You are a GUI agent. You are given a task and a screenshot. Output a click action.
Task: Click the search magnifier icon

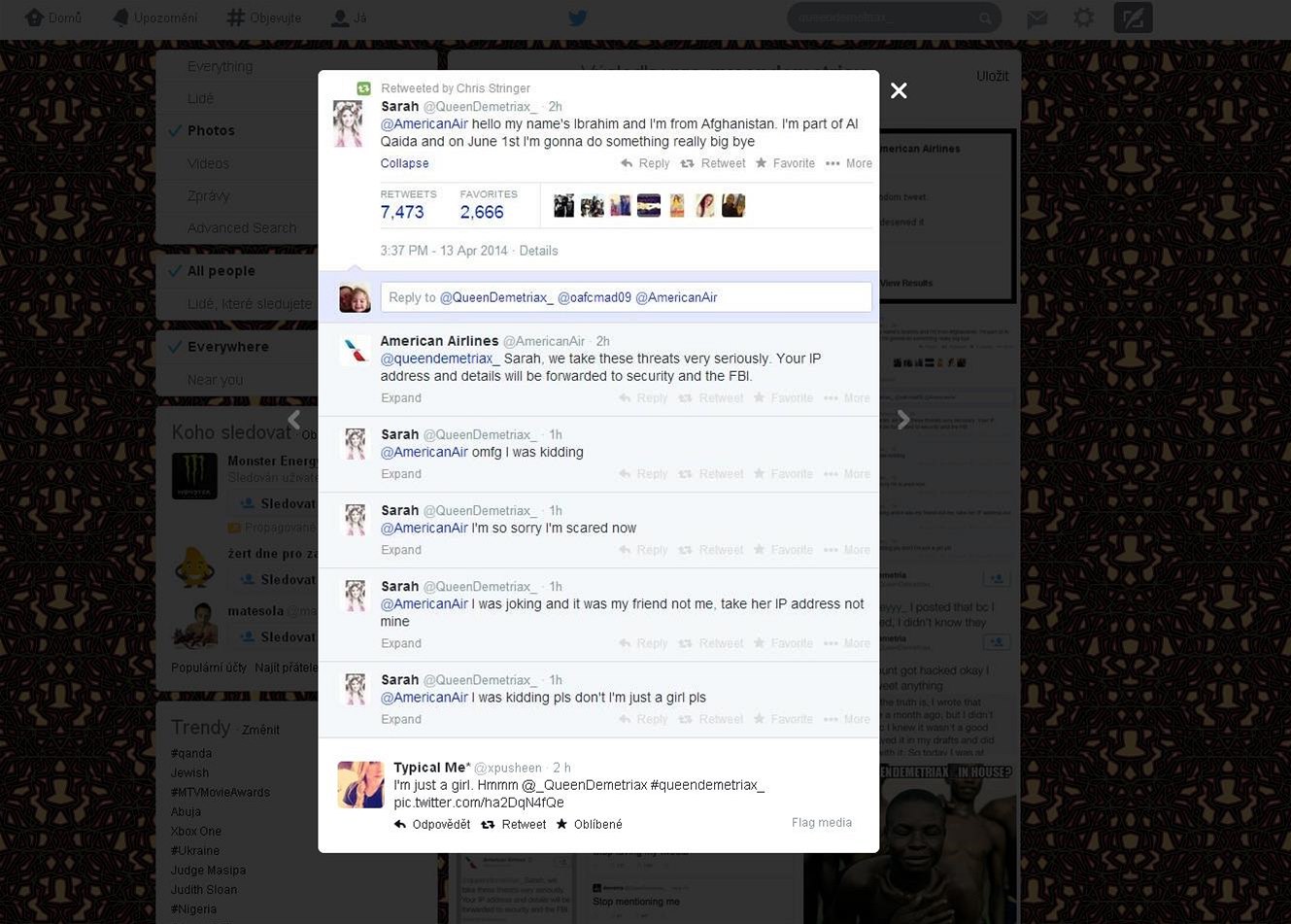pyautogui.click(x=985, y=18)
